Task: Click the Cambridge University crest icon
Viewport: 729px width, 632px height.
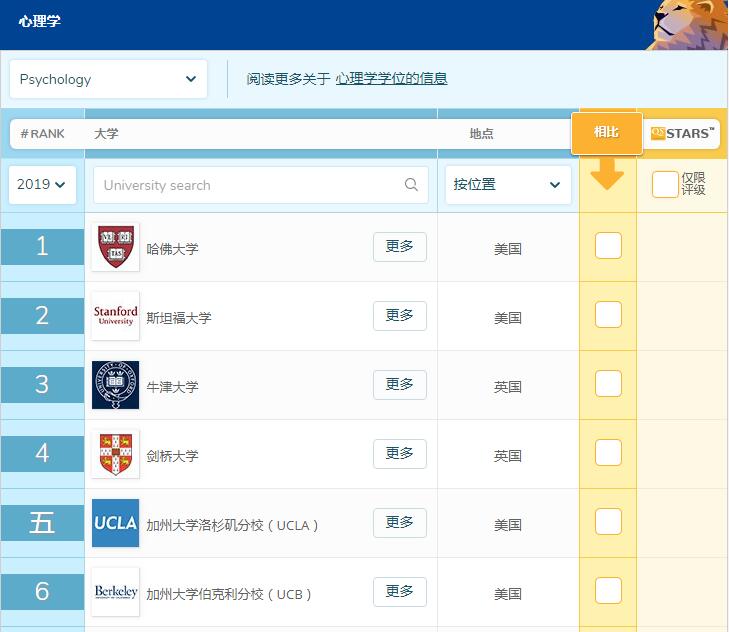Action: click(115, 454)
